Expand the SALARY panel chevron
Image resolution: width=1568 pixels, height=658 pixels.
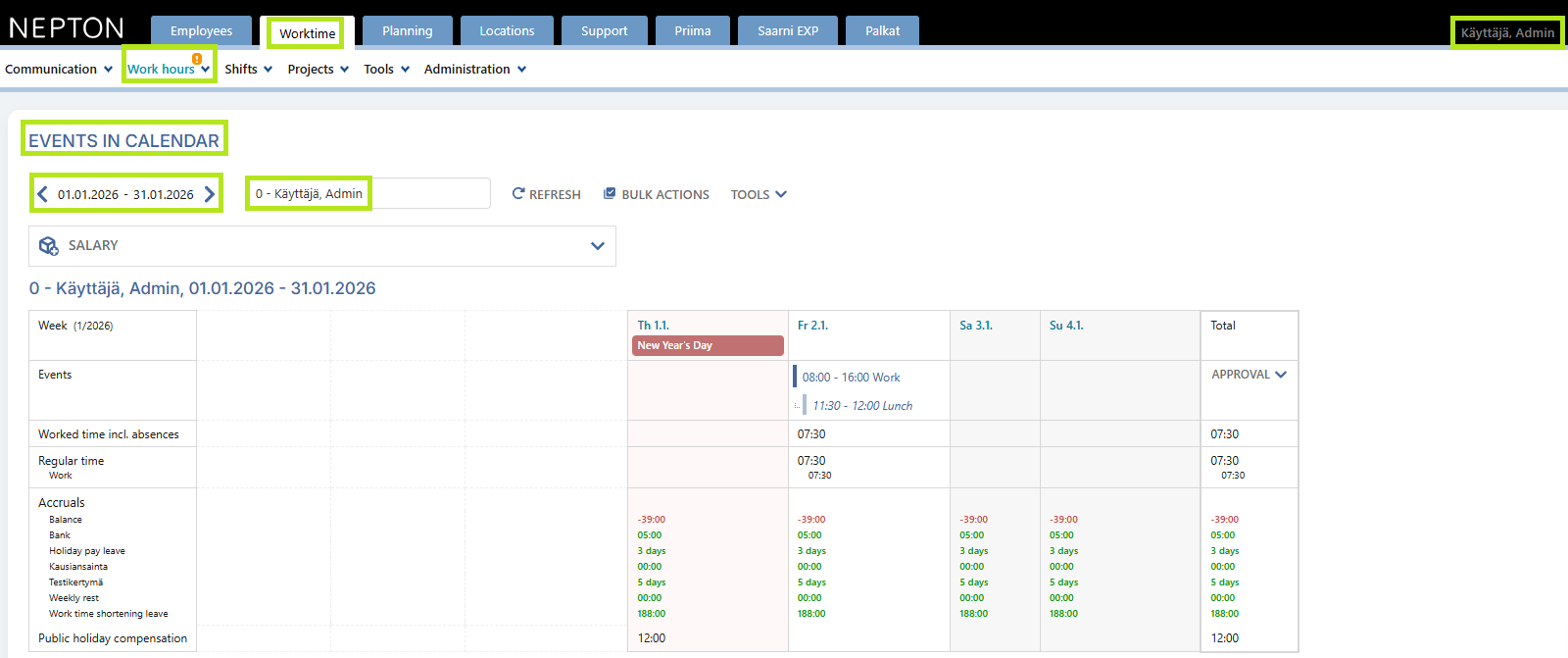tap(598, 246)
